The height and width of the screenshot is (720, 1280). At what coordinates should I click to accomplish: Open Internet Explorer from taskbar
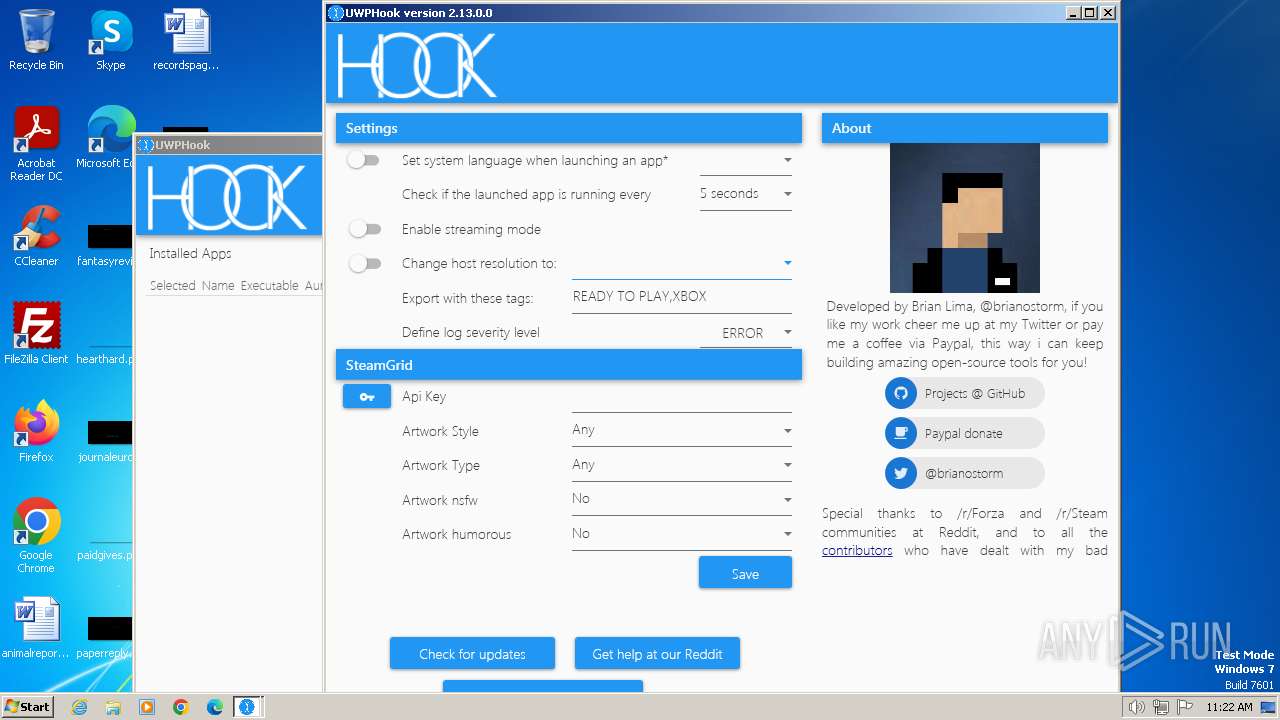click(79, 707)
